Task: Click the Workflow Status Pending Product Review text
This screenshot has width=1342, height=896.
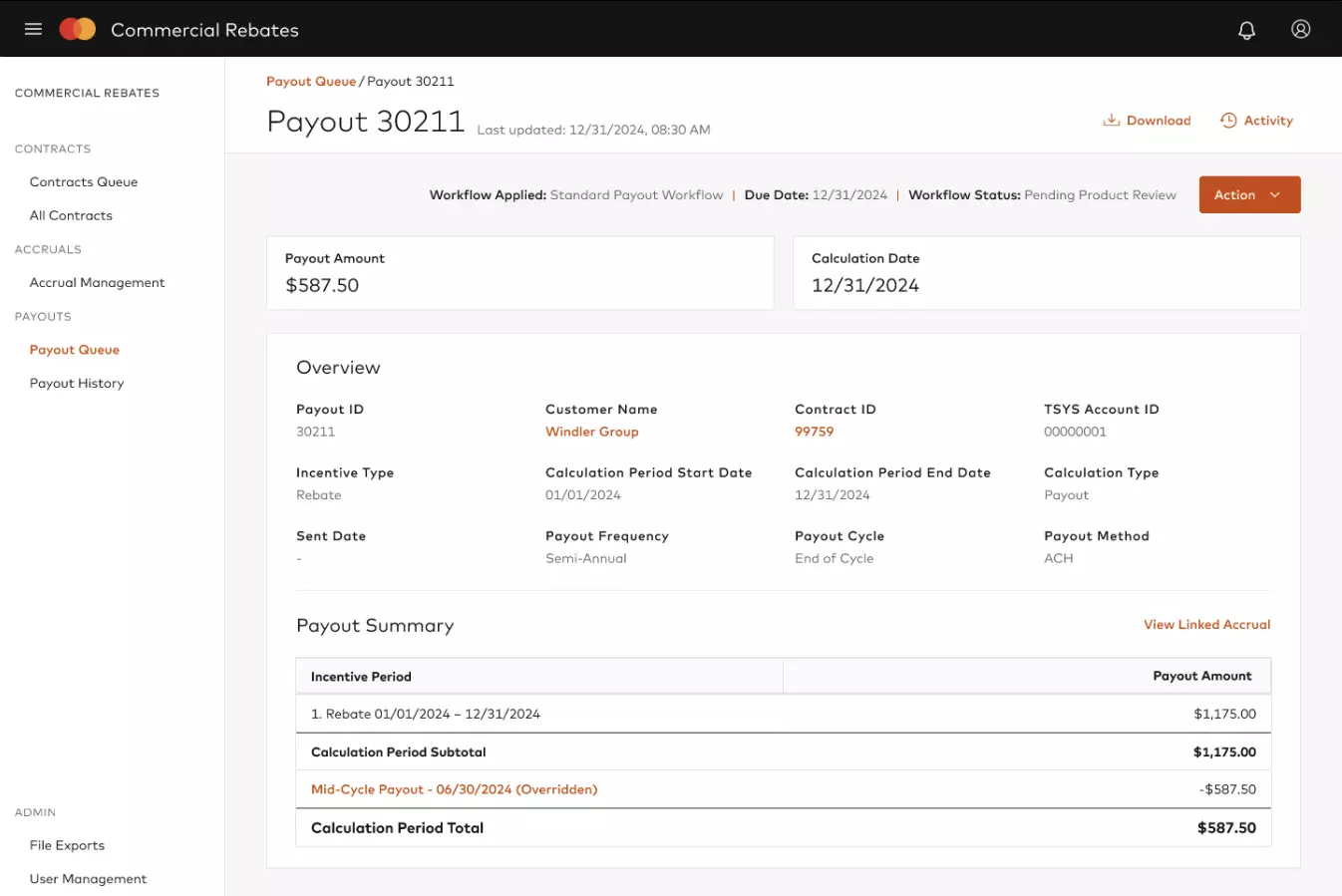Action: [1042, 195]
